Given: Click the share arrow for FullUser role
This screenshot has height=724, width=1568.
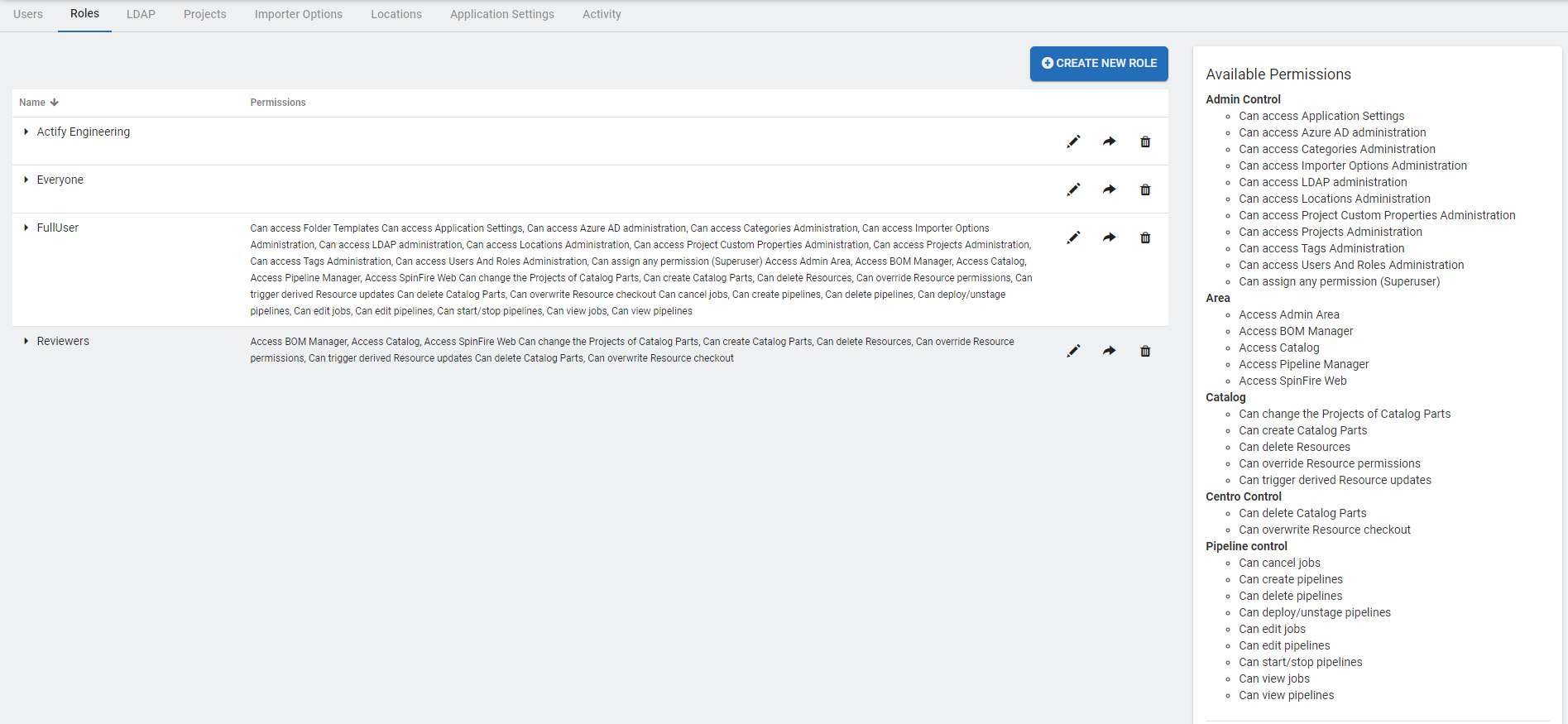Looking at the screenshot, I should click(1109, 237).
